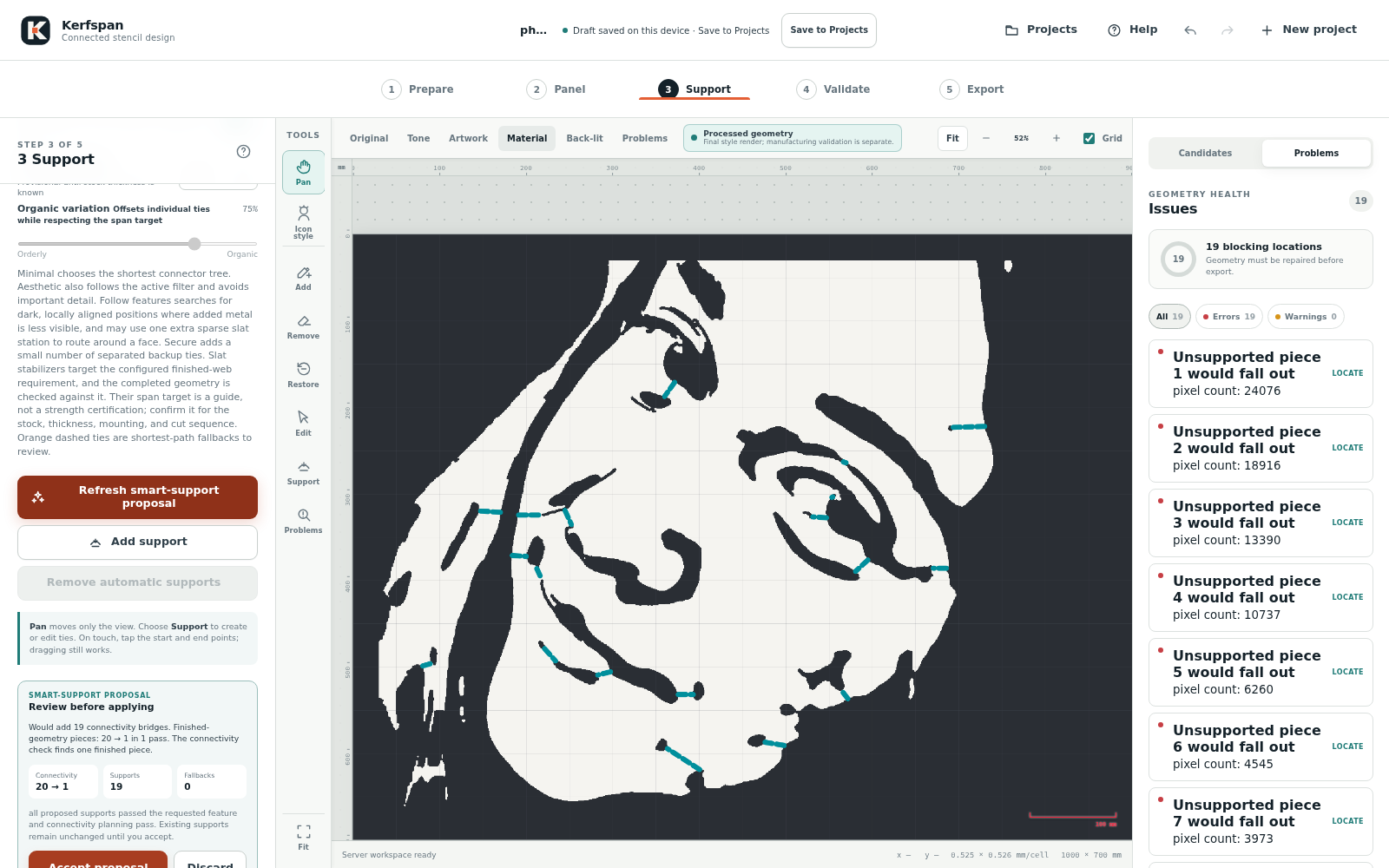The width and height of the screenshot is (1389, 868).
Task: Click the redo arrow icon
Action: tap(1227, 30)
